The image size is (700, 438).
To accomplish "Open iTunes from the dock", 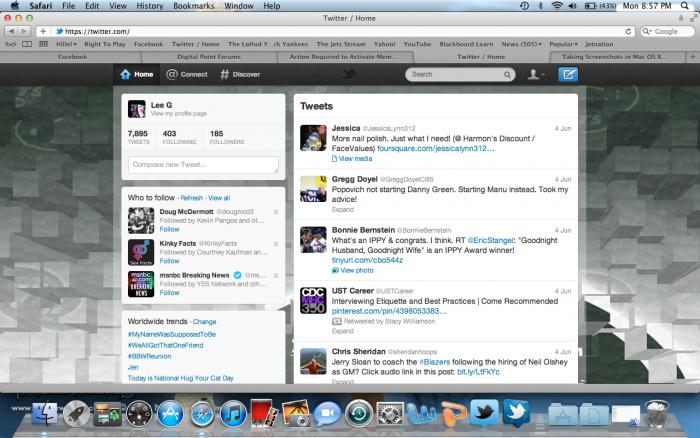I will click(x=233, y=413).
